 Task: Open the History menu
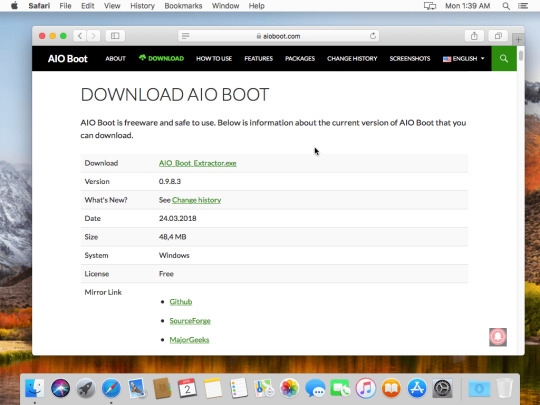click(x=142, y=6)
